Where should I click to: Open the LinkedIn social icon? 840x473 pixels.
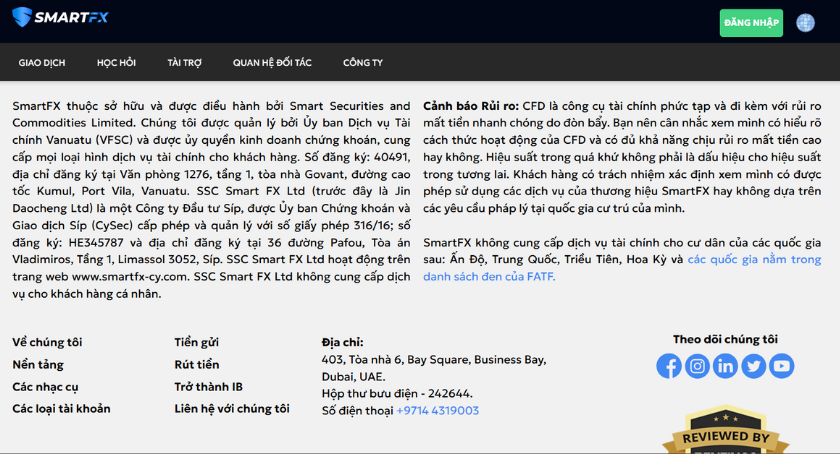[x=725, y=366]
